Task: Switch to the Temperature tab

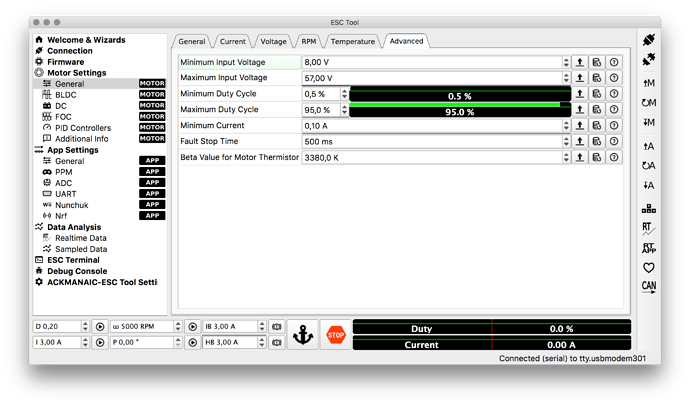Action: click(x=352, y=41)
